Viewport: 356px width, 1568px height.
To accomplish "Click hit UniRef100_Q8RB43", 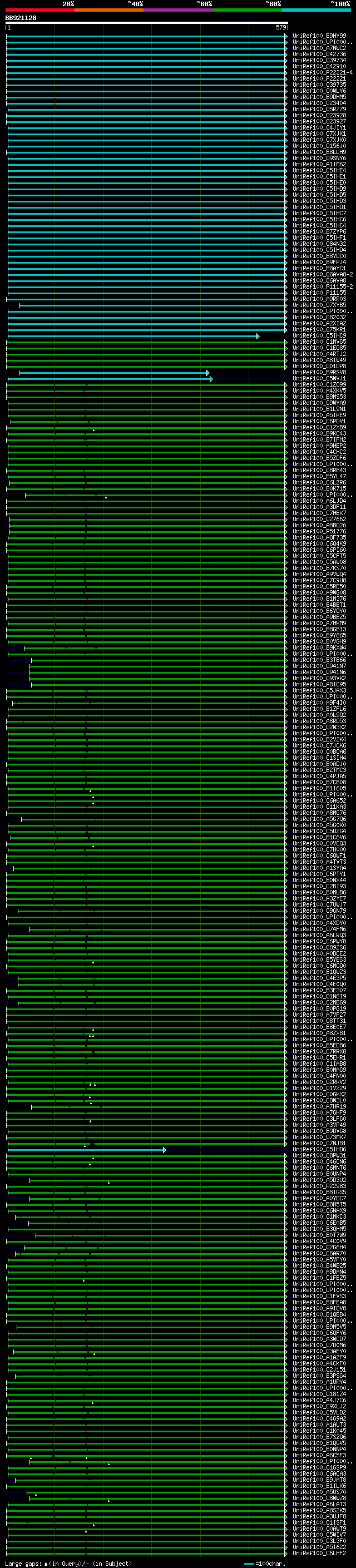I will pyautogui.click(x=319, y=471).
